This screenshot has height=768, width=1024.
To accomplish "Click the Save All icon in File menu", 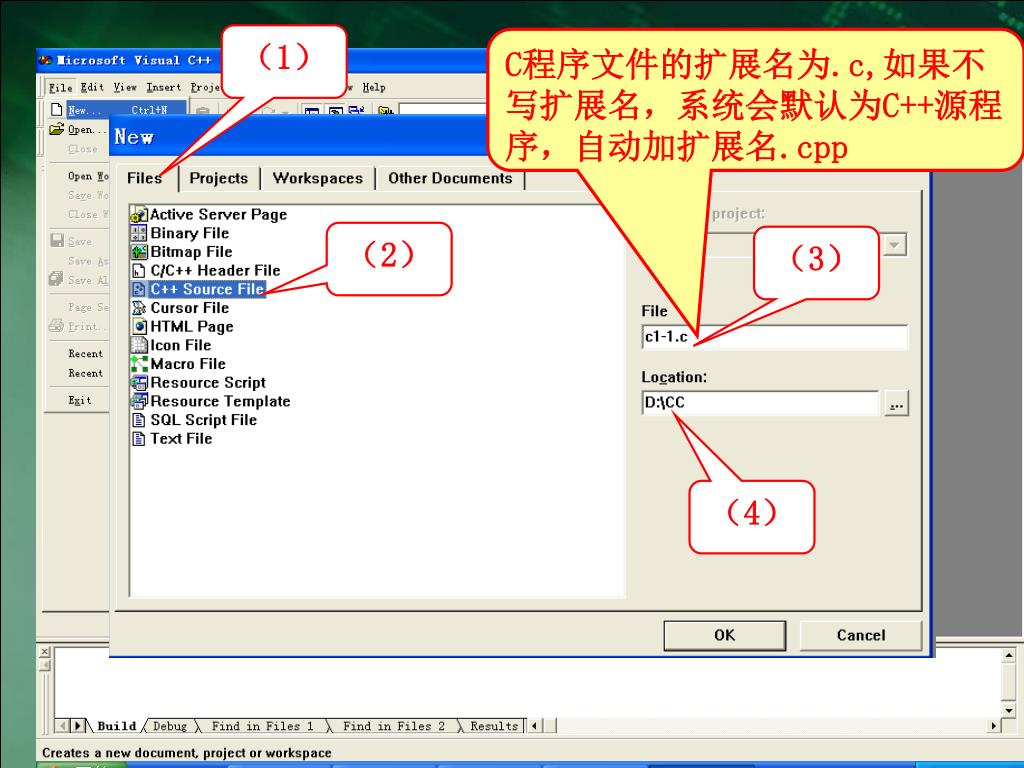I will [56, 280].
